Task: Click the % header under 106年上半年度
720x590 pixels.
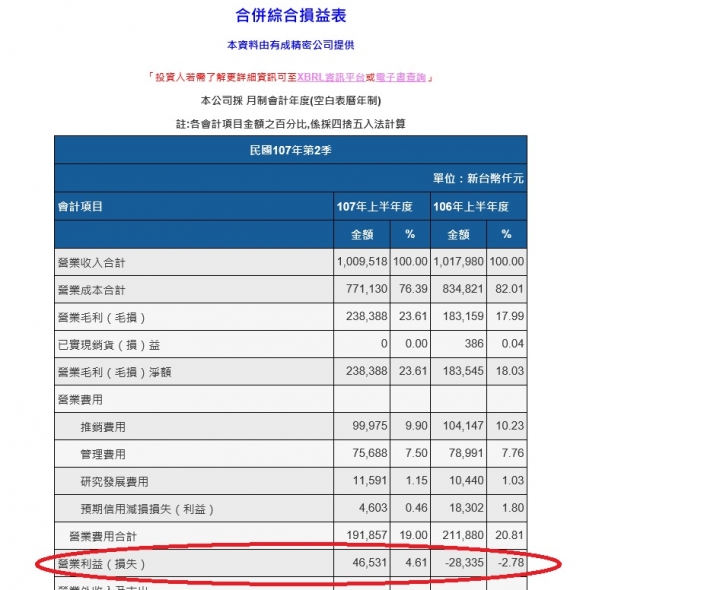Action: (506, 234)
